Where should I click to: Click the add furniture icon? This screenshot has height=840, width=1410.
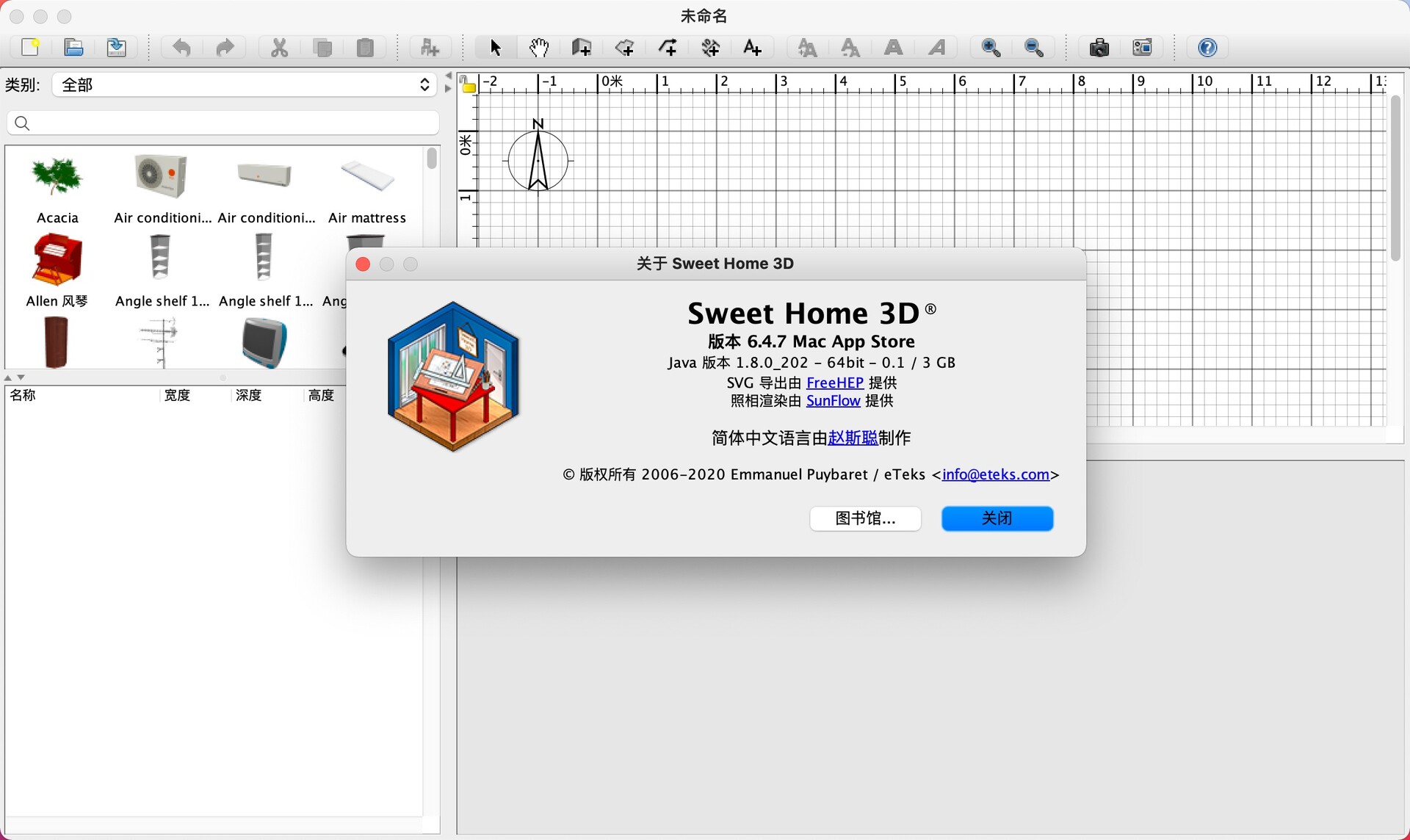(x=430, y=47)
